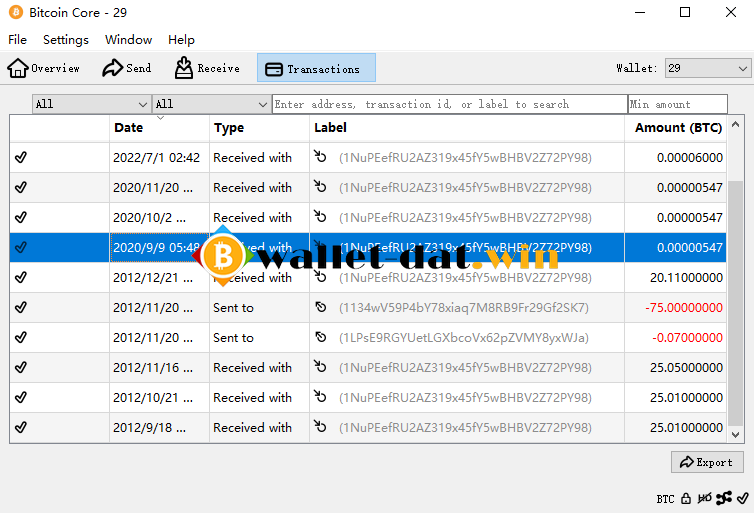Select the 2020/9/9 05:48 date cell
The image size is (754, 513).
(x=159, y=248)
